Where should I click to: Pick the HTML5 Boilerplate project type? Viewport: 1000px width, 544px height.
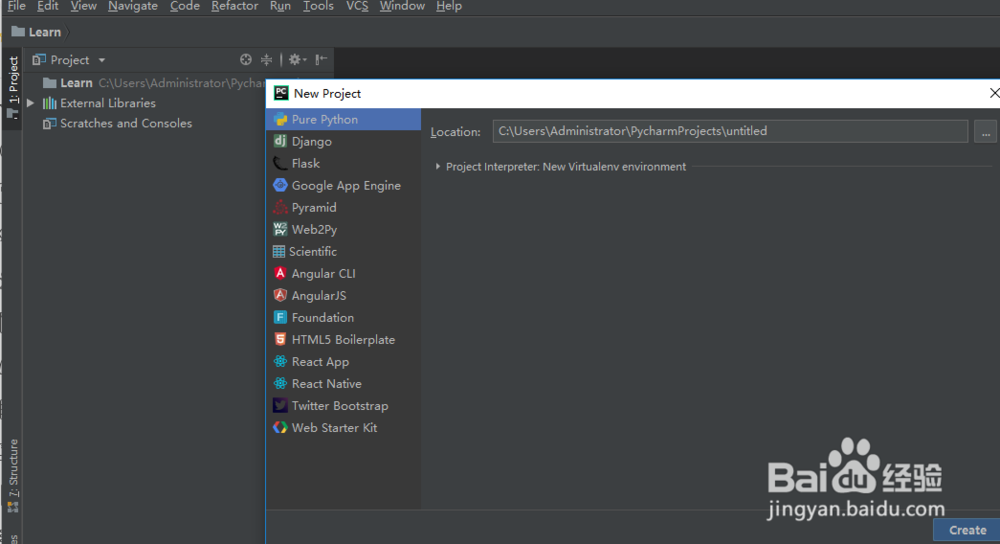pos(343,339)
